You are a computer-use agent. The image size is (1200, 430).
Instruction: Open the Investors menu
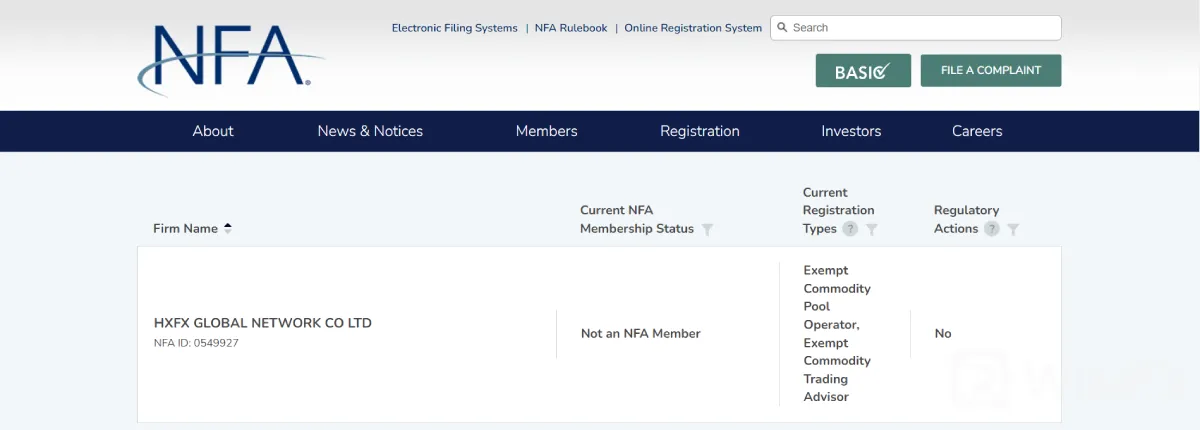point(851,131)
